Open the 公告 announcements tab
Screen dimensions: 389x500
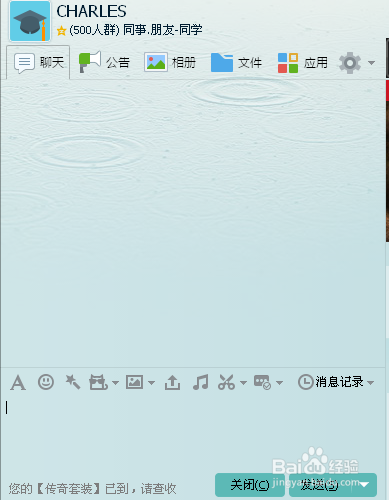click(104, 62)
